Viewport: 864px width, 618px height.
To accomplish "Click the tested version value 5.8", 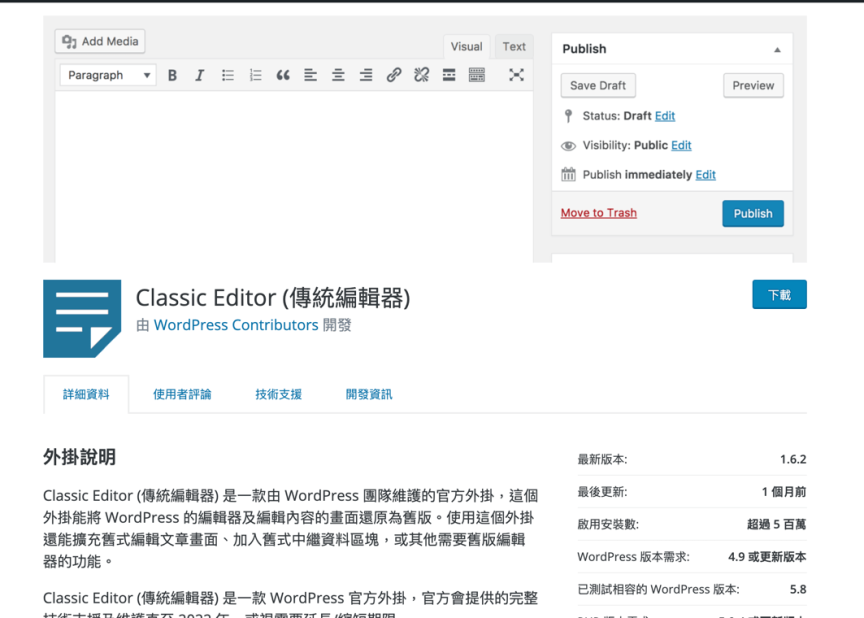I will pyautogui.click(x=798, y=589).
